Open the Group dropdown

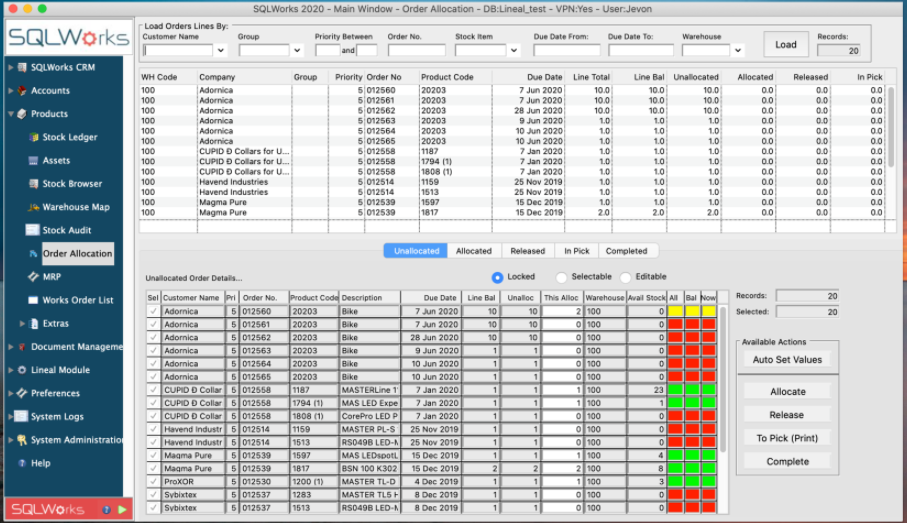point(297,50)
